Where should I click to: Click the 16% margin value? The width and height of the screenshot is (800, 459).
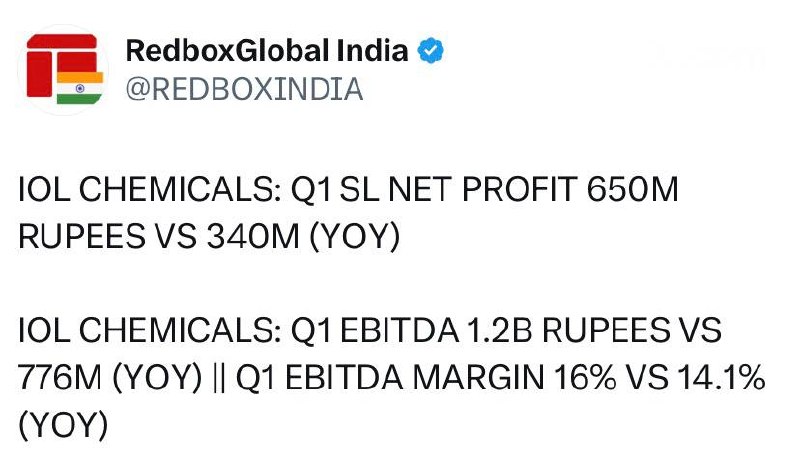584,378
